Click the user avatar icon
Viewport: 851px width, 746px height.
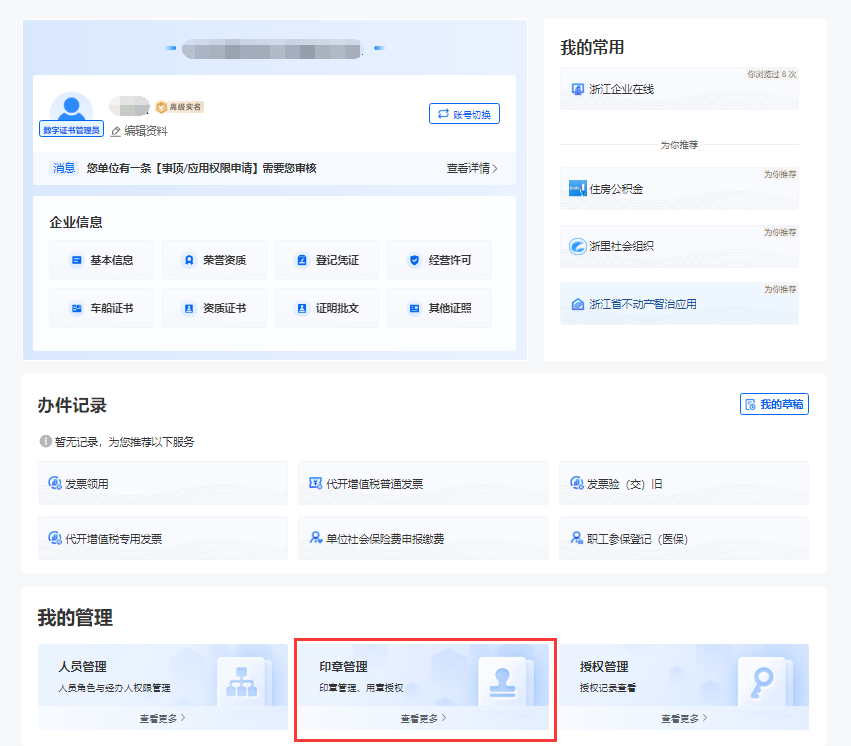(71, 108)
